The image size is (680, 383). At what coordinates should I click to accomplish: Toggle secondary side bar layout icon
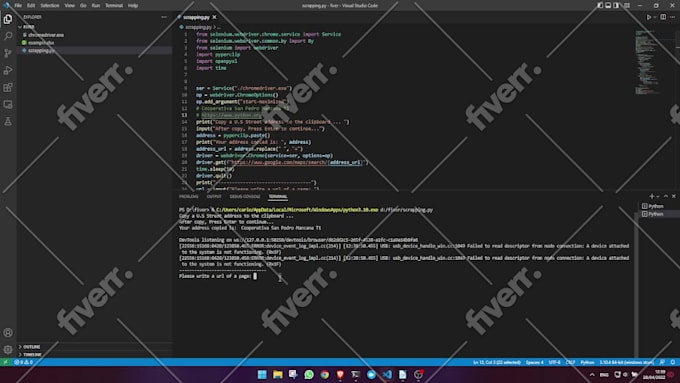coord(616,6)
